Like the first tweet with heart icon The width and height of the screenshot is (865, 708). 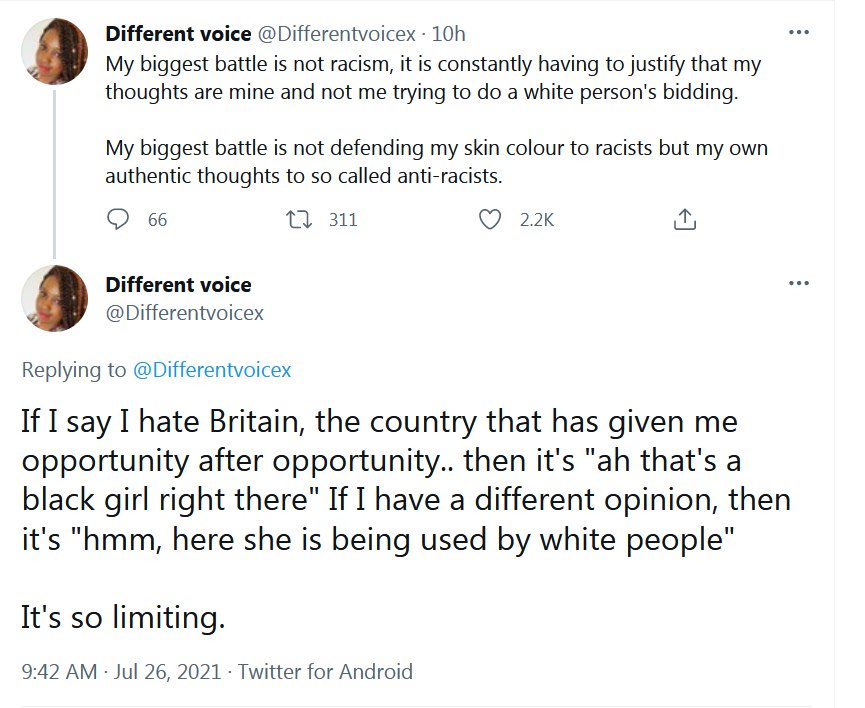[x=490, y=219]
